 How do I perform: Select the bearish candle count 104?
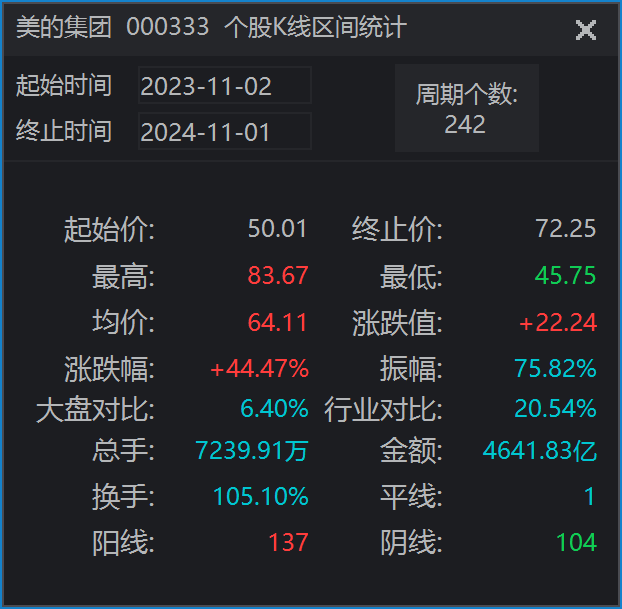[576, 543]
